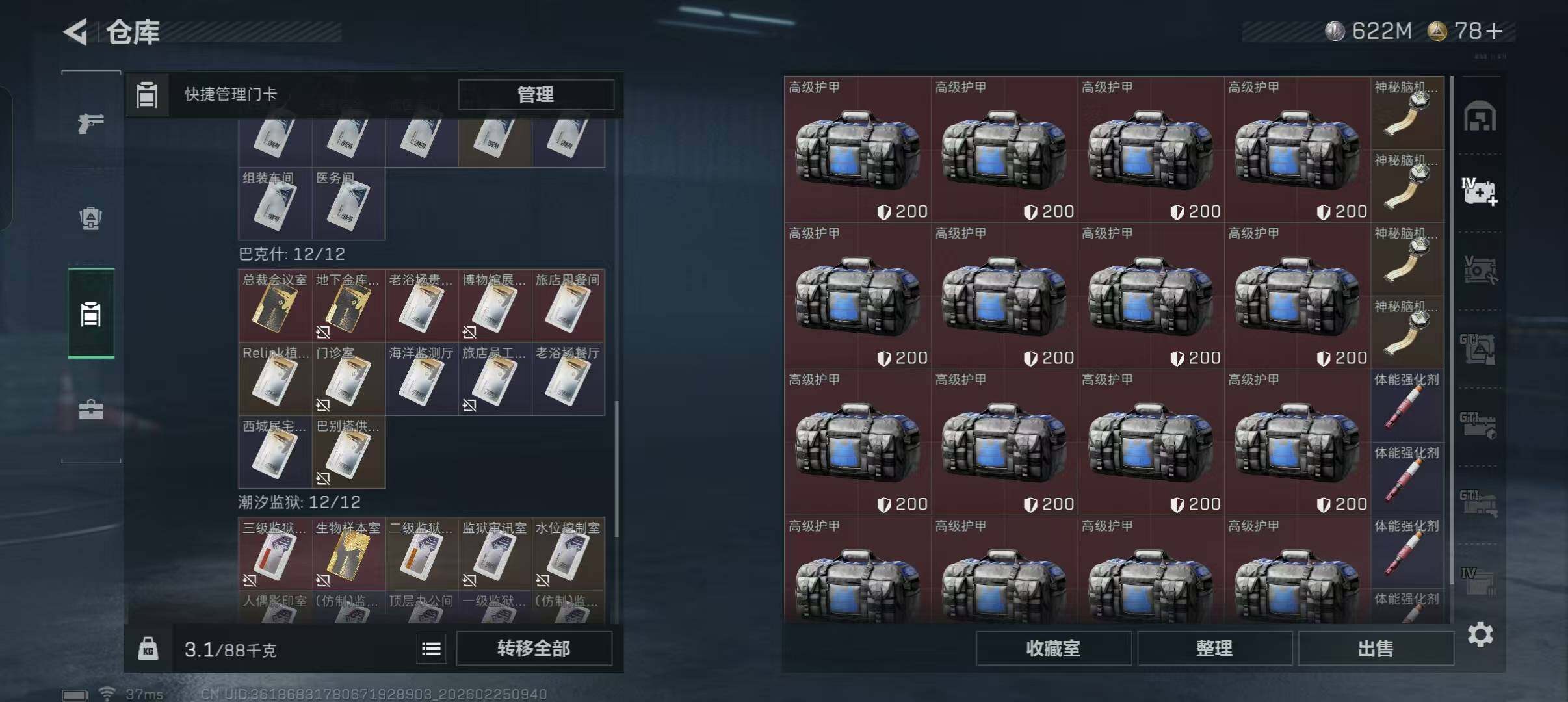Open the settings gear in the warehouse panel
Viewport: 1568px width, 702px height.
1480,634
